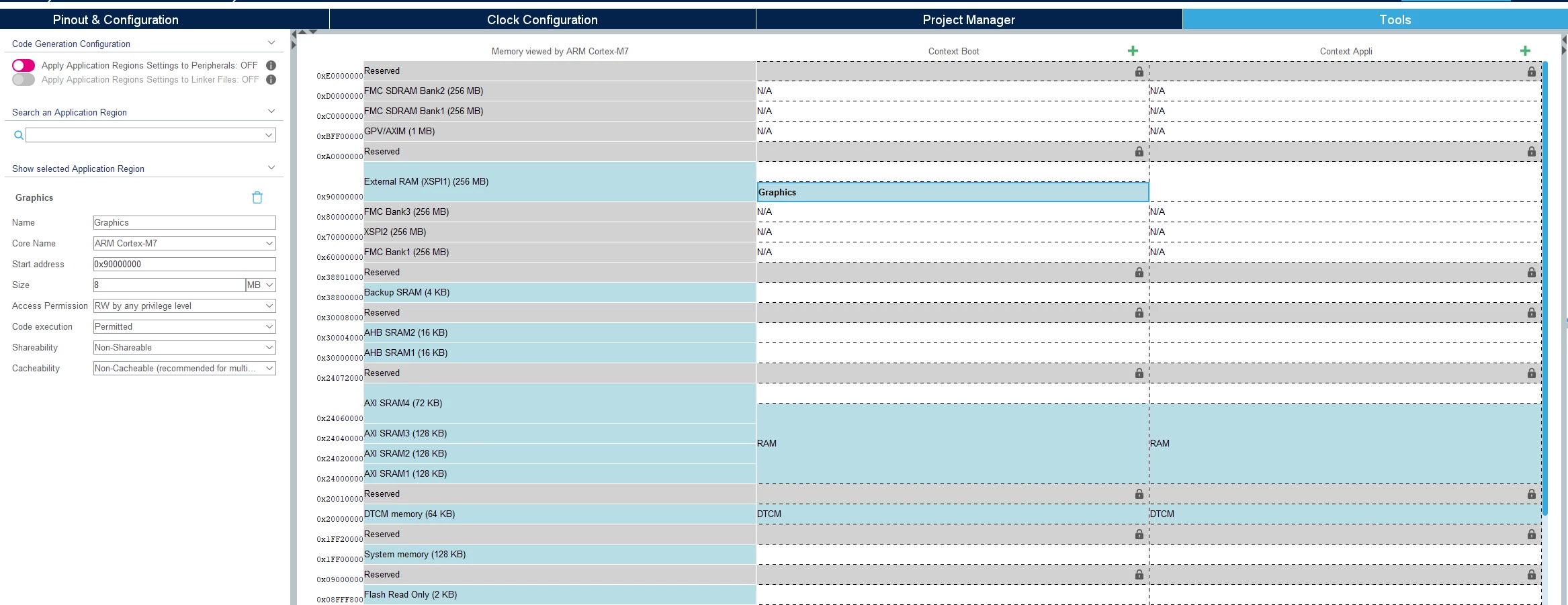Open the size unit MB dropdown

click(x=261, y=285)
